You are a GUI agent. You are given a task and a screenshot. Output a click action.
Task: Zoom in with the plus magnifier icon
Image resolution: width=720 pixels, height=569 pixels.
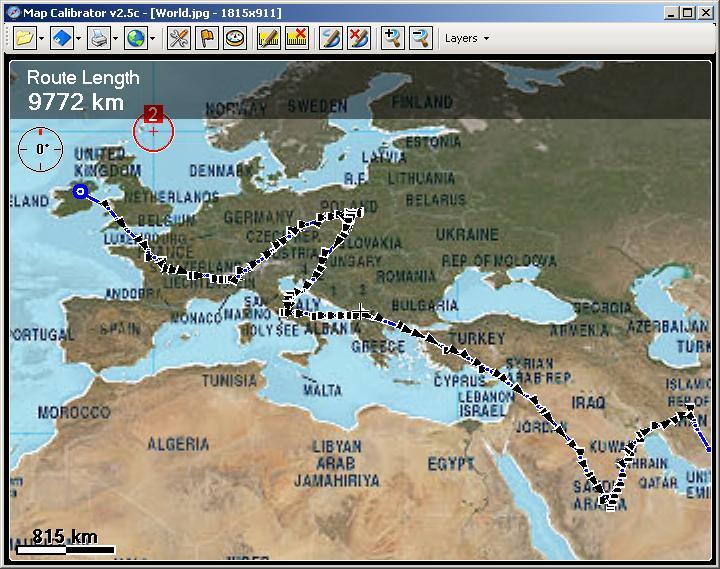[393, 38]
